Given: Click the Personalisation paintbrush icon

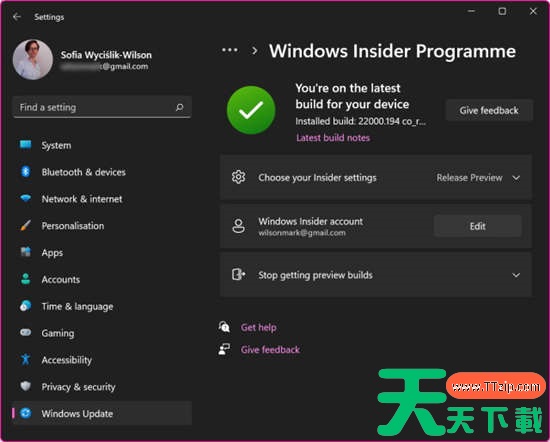Looking at the screenshot, I should (x=25, y=225).
